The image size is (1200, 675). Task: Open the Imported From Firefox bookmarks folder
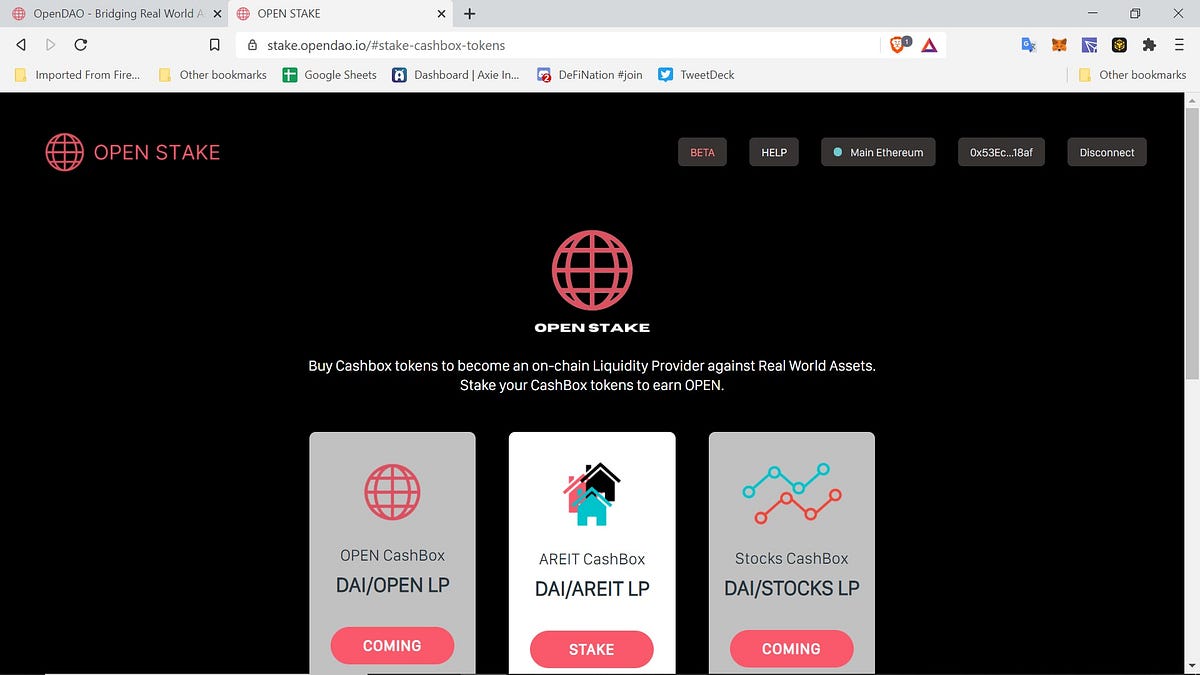pos(76,74)
